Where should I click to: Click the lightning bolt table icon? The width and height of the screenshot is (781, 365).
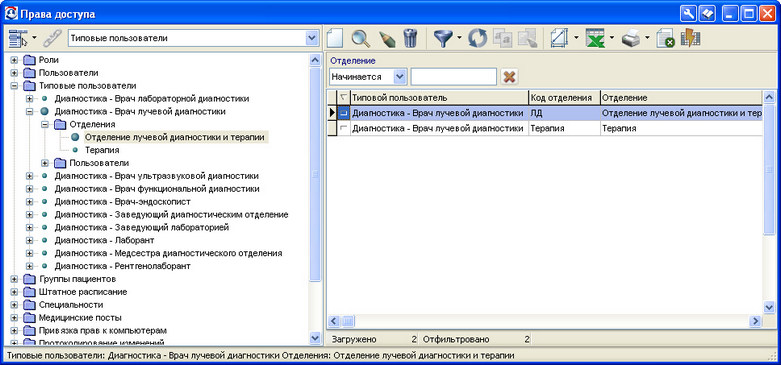point(690,38)
